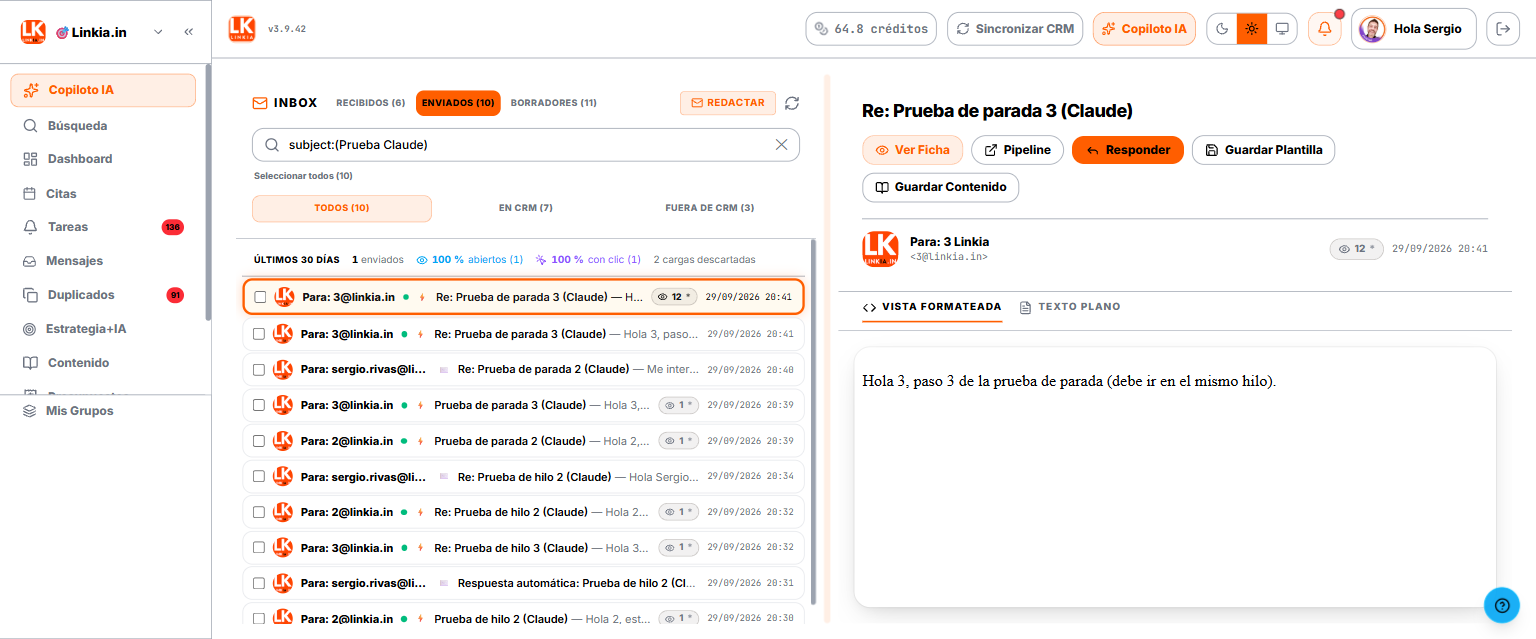
Task: Tick checkbox for Respuesta automática row
Action: pos(259,583)
